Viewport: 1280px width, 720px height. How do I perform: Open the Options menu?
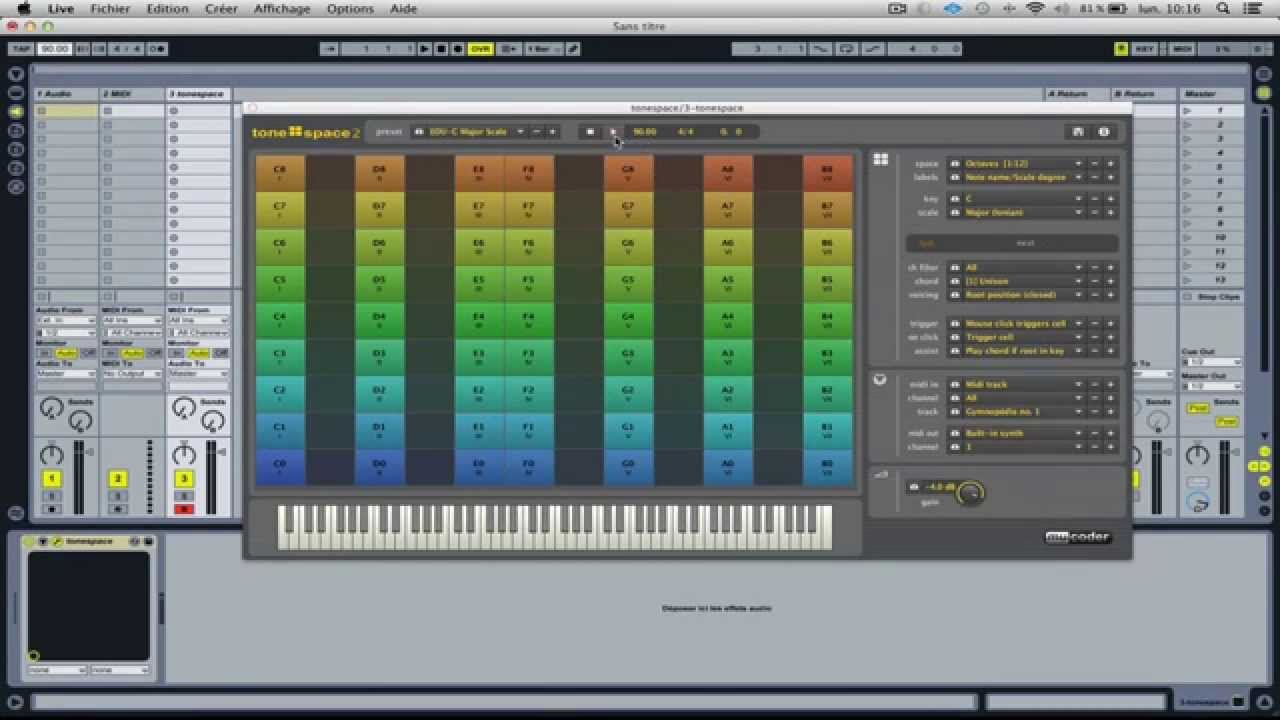[350, 8]
